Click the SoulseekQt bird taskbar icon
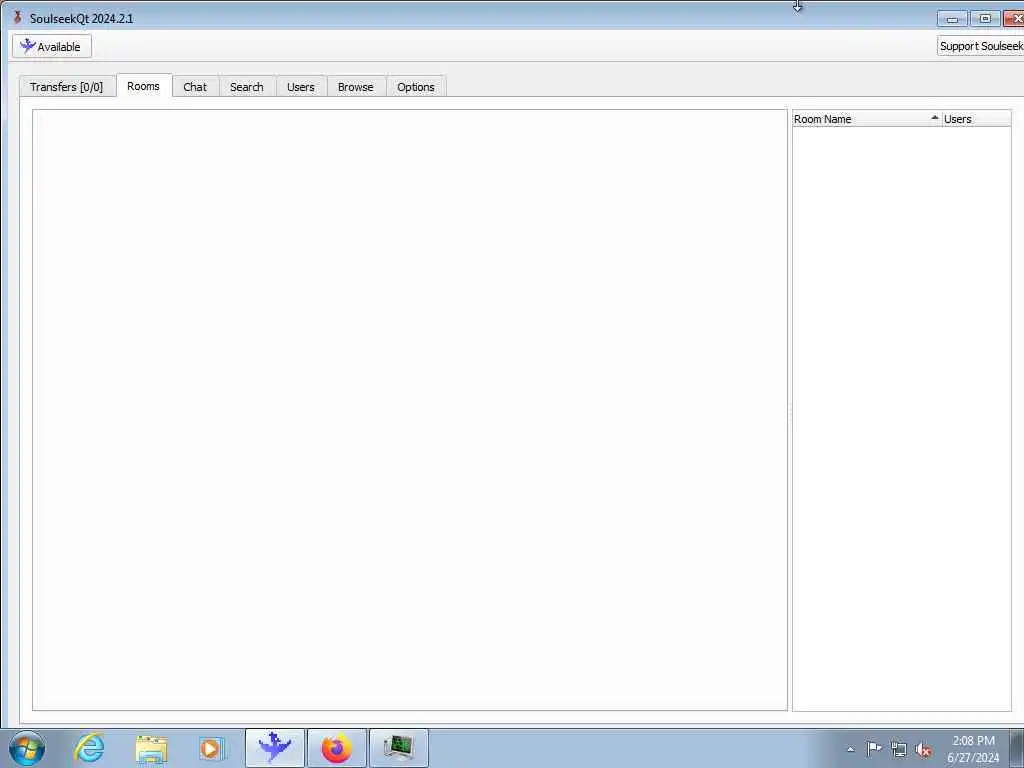 (x=275, y=748)
